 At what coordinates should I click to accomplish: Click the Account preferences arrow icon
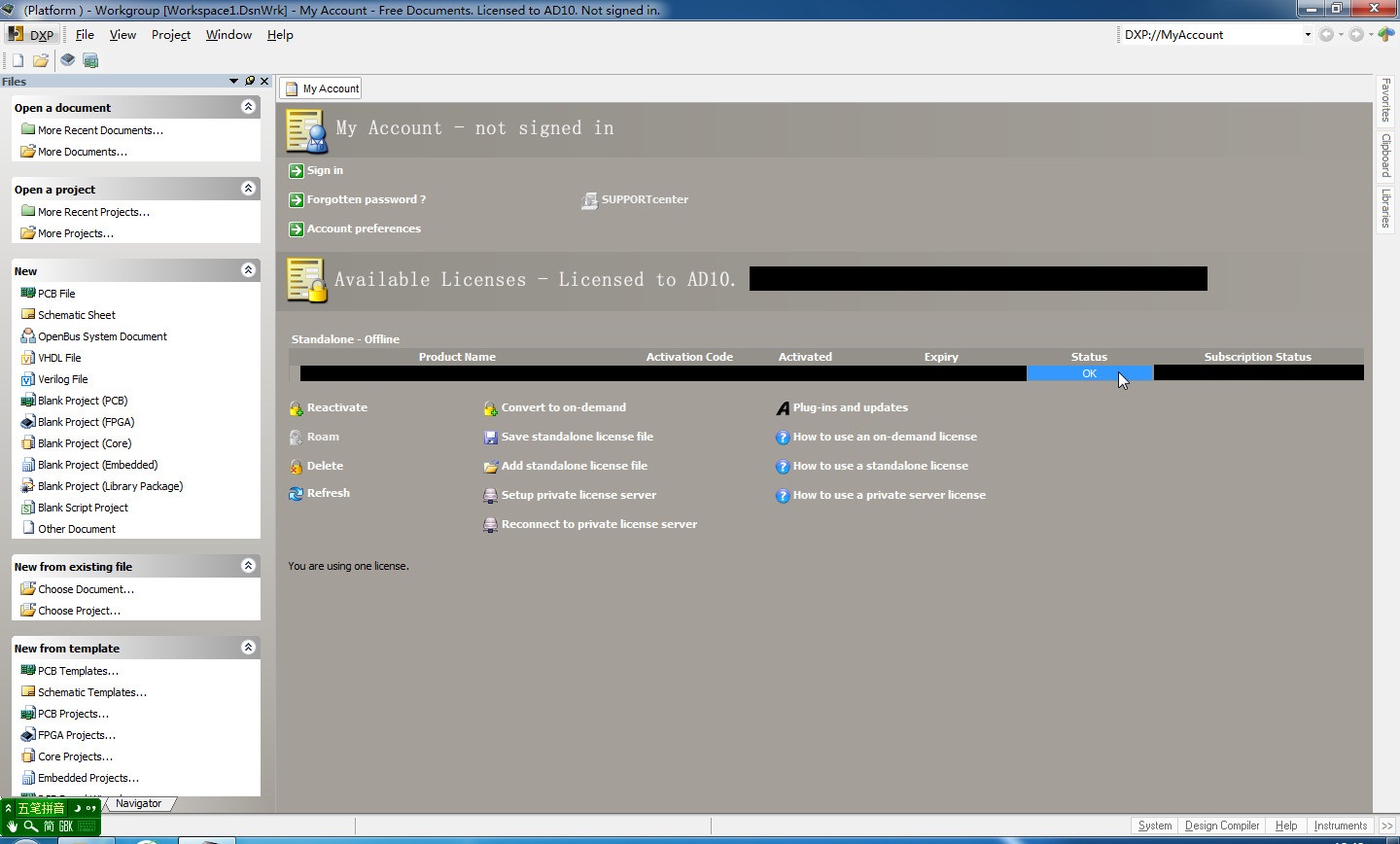click(x=297, y=229)
